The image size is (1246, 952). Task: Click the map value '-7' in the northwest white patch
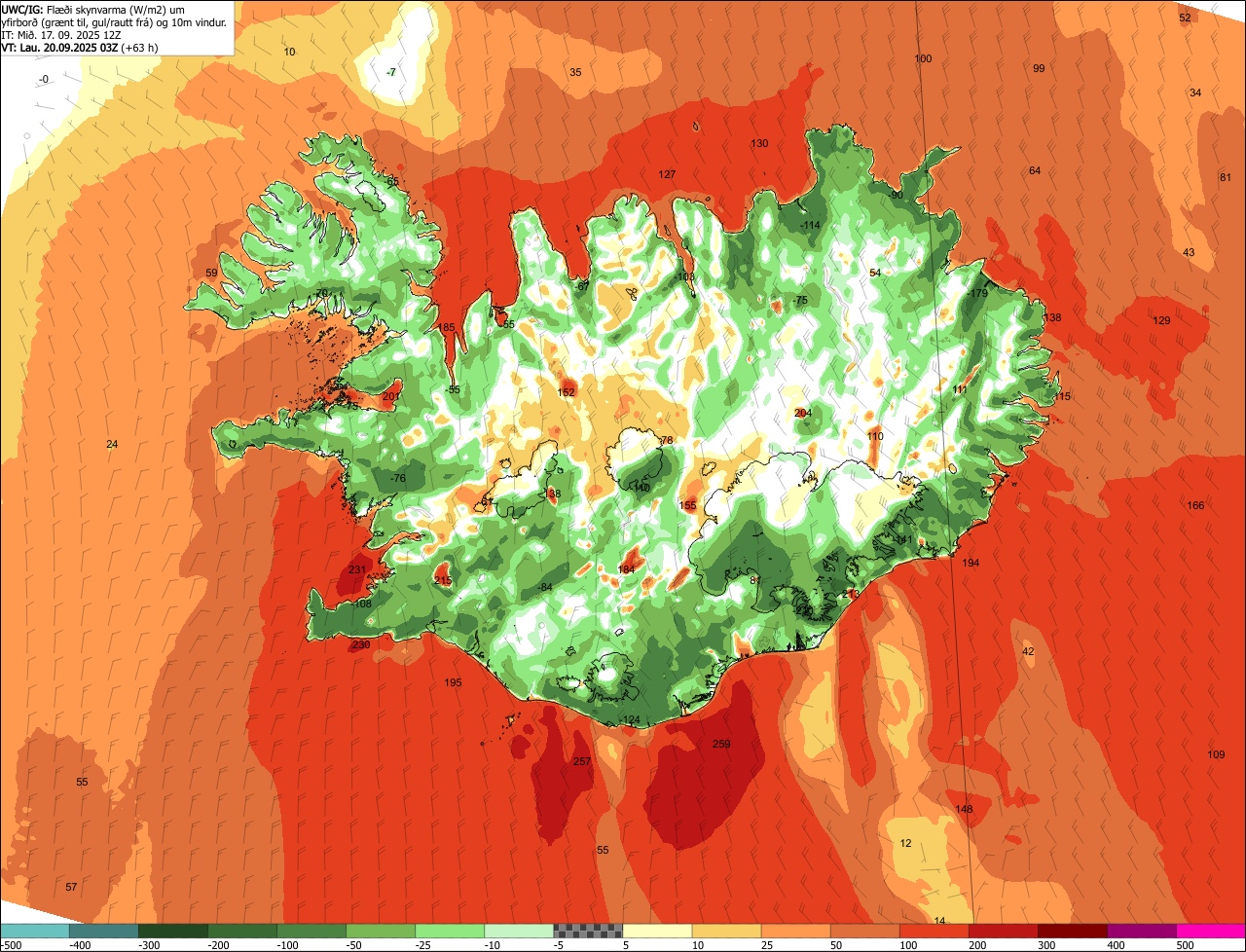coord(390,72)
